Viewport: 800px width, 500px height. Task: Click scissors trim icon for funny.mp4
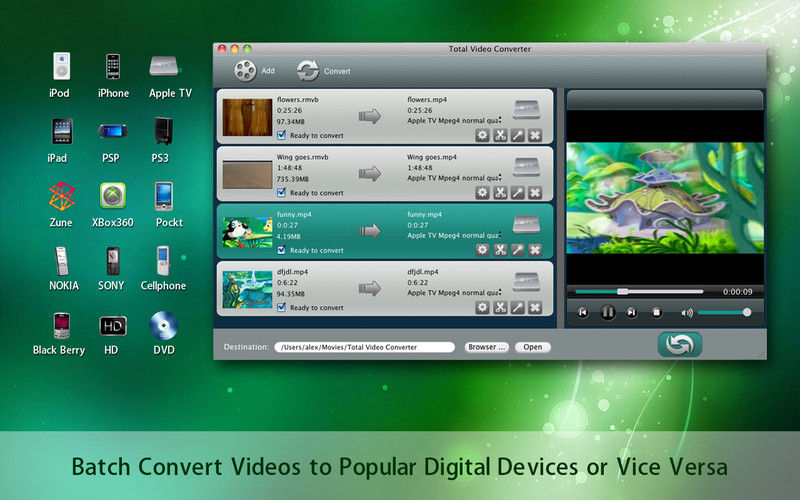(x=500, y=250)
